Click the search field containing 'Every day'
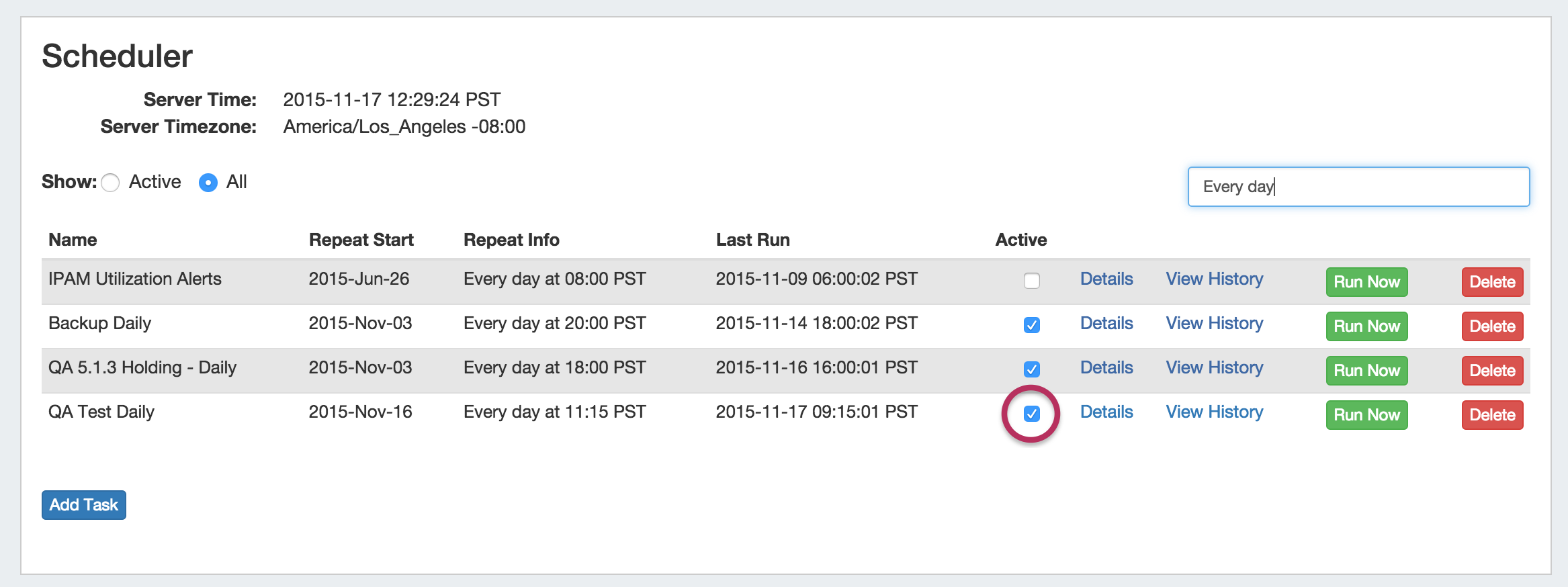 click(1358, 187)
